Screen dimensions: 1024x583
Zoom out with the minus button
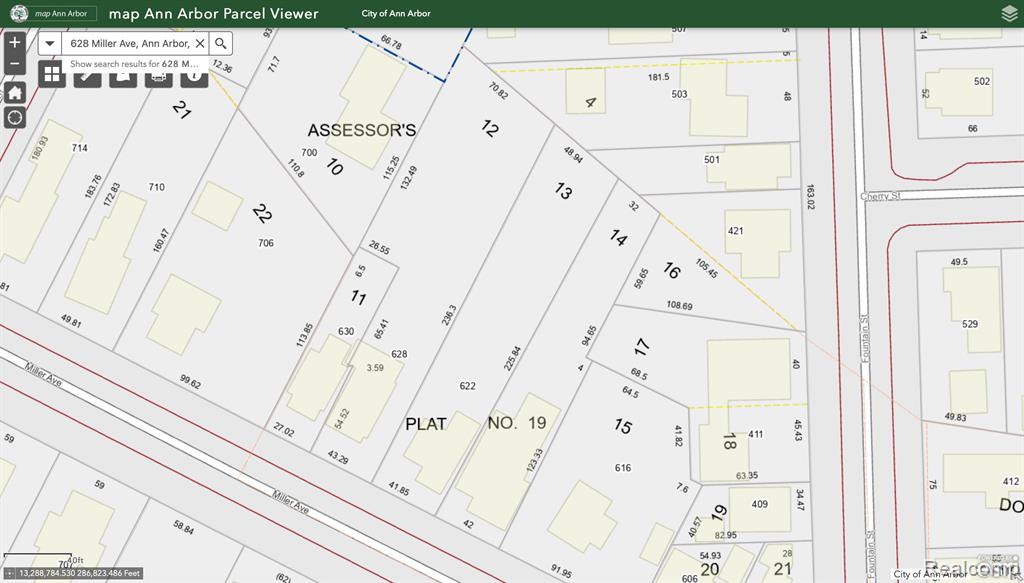14,64
